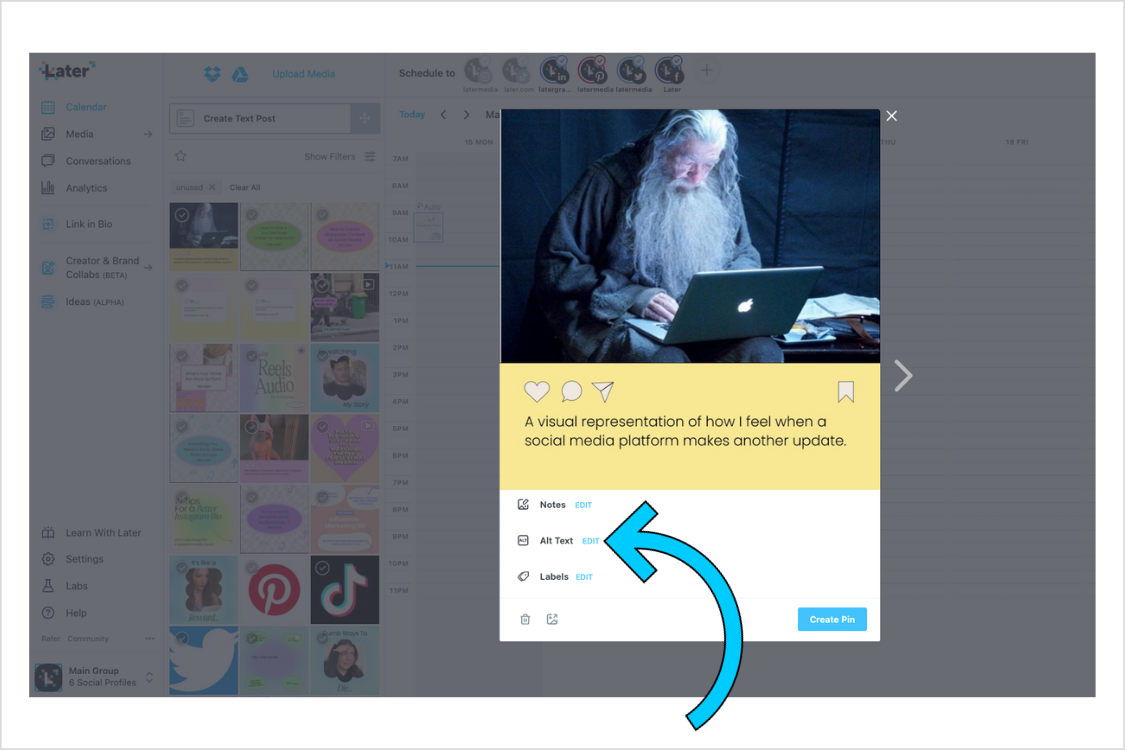This screenshot has height=750, width=1125.
Task: Toggle the Later Facebook profile selection
Action: [670, 70]
